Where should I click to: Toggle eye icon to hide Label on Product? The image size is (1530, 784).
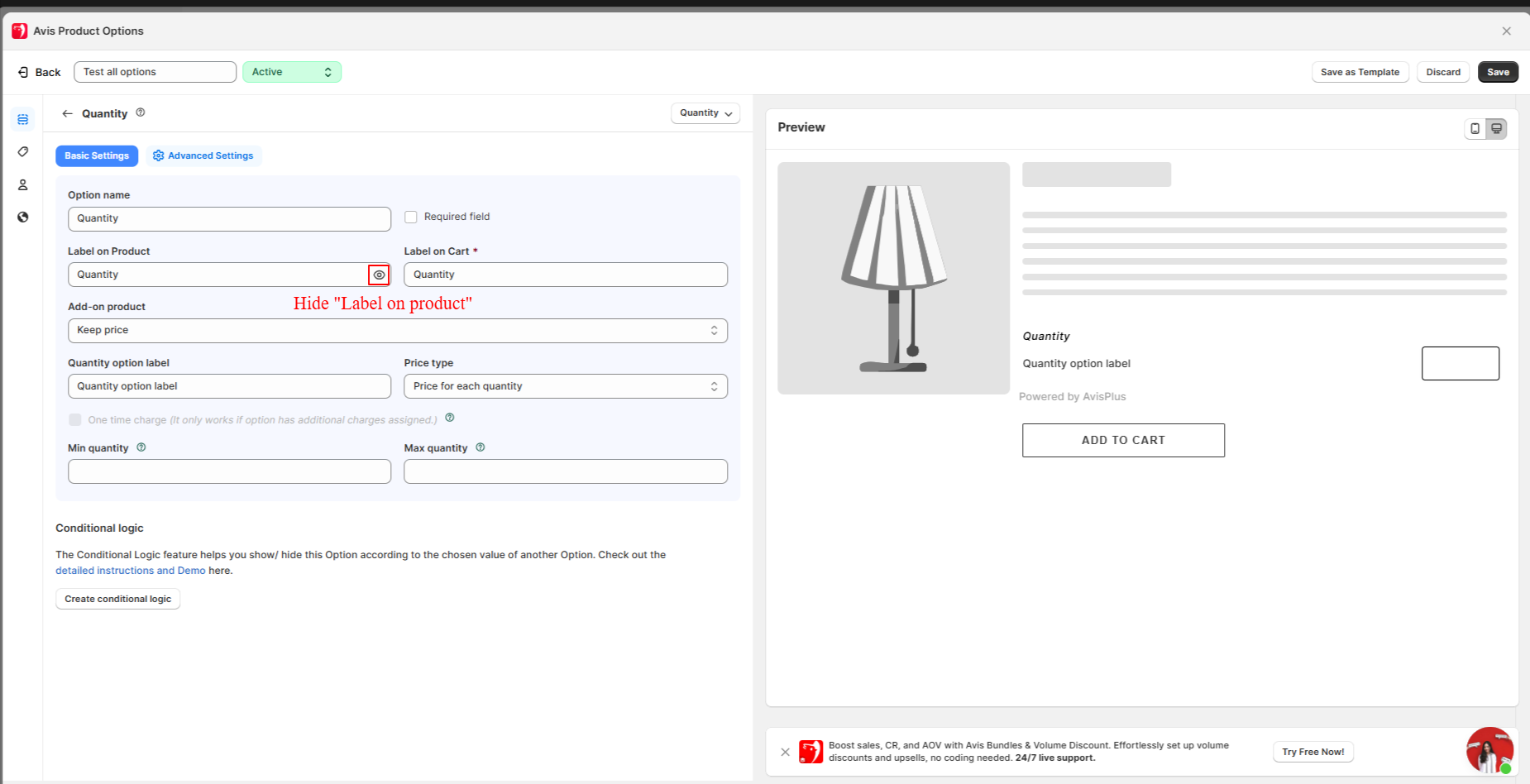[x=379, y=275]
